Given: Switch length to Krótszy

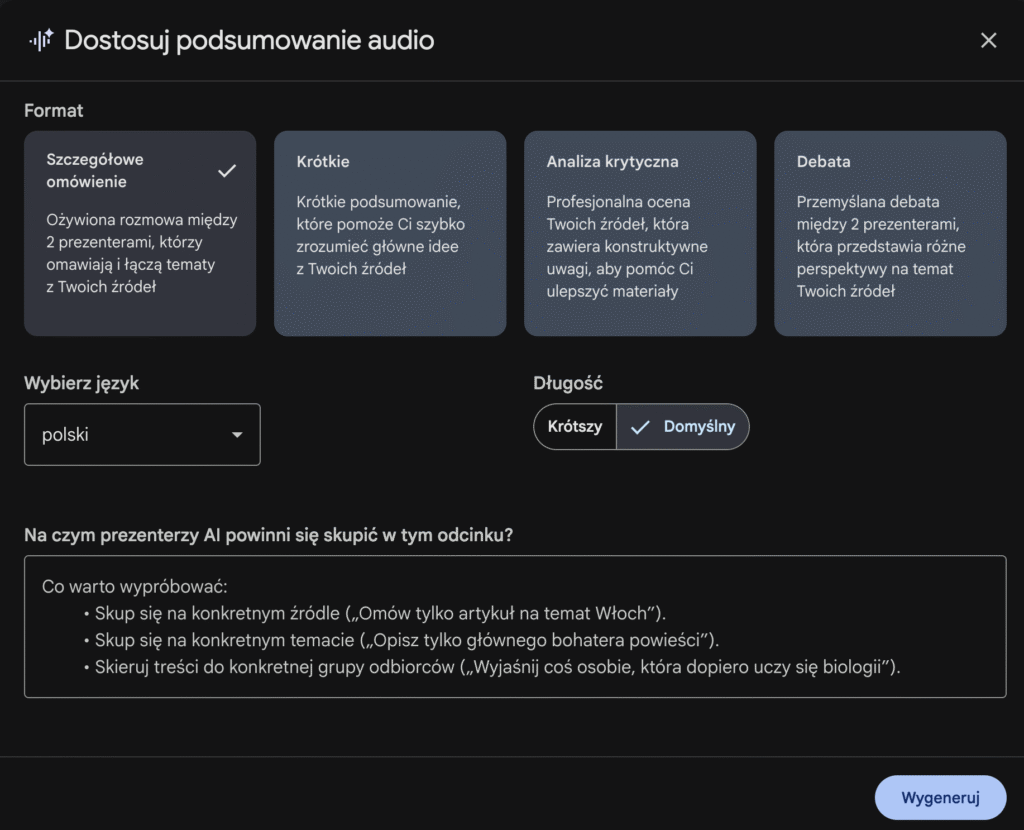Looking at the screenshot, I should [575, 427].
